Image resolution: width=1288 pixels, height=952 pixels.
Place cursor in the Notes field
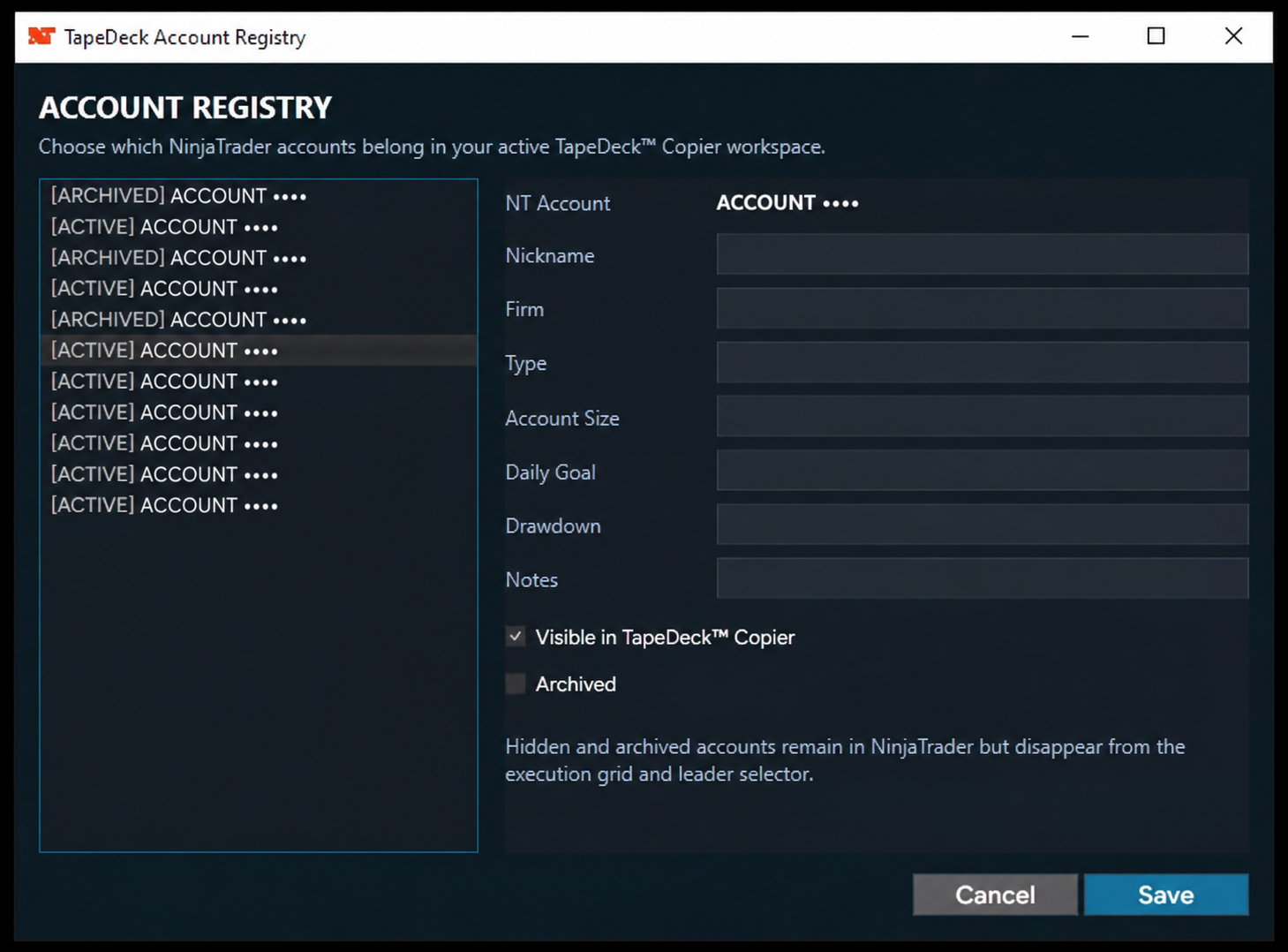[x=982, y=578]
